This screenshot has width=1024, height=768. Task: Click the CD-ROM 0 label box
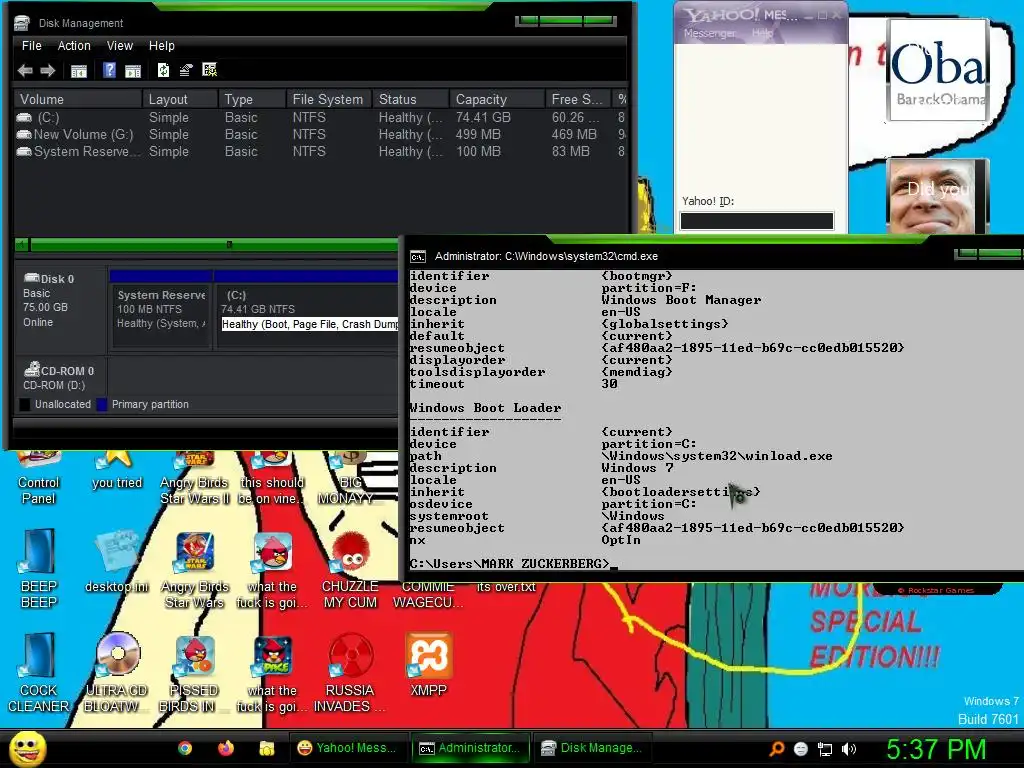pos(60,377)
